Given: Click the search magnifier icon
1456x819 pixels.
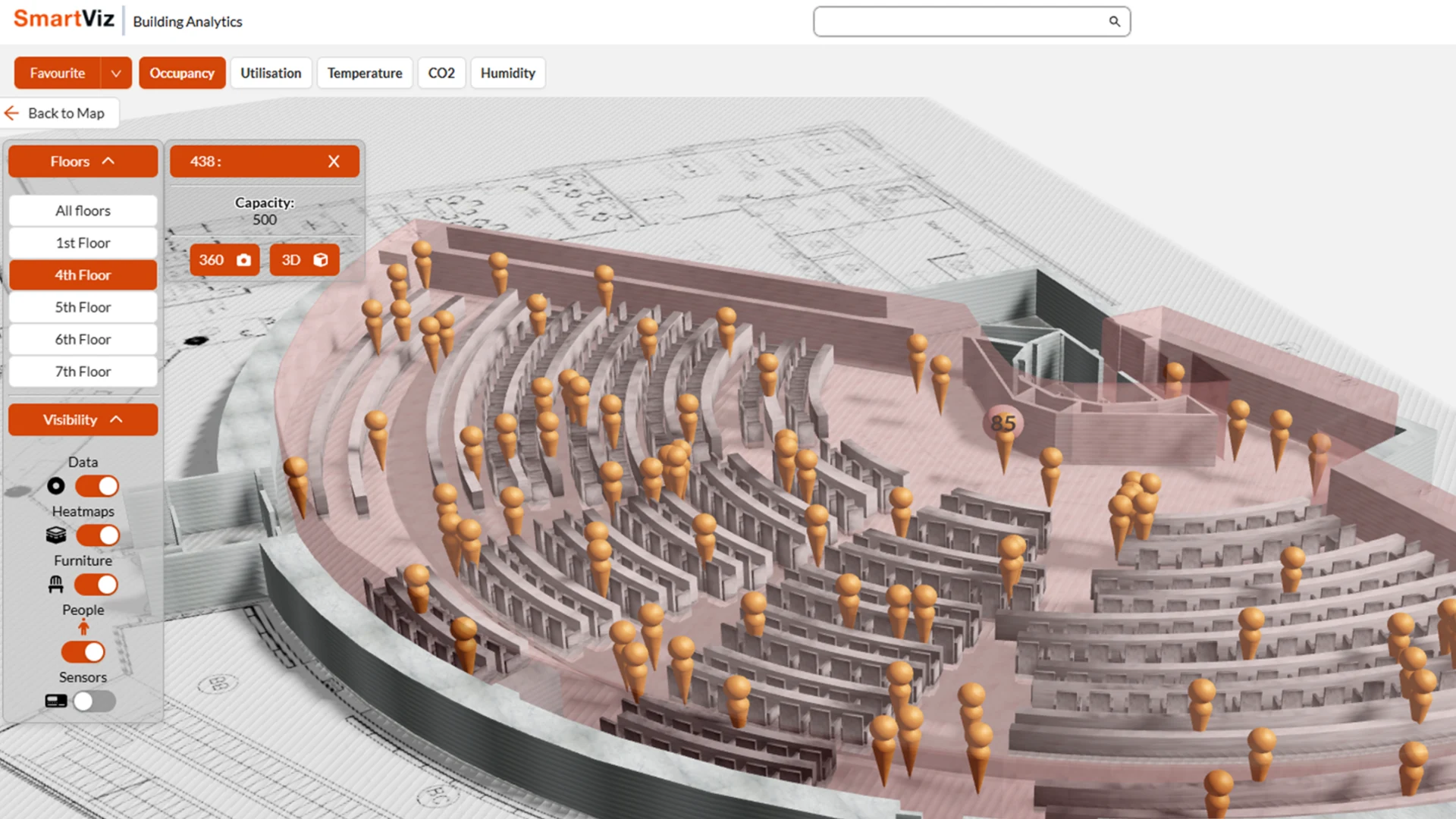Looking at the screenshot, I should (1114, 21).
